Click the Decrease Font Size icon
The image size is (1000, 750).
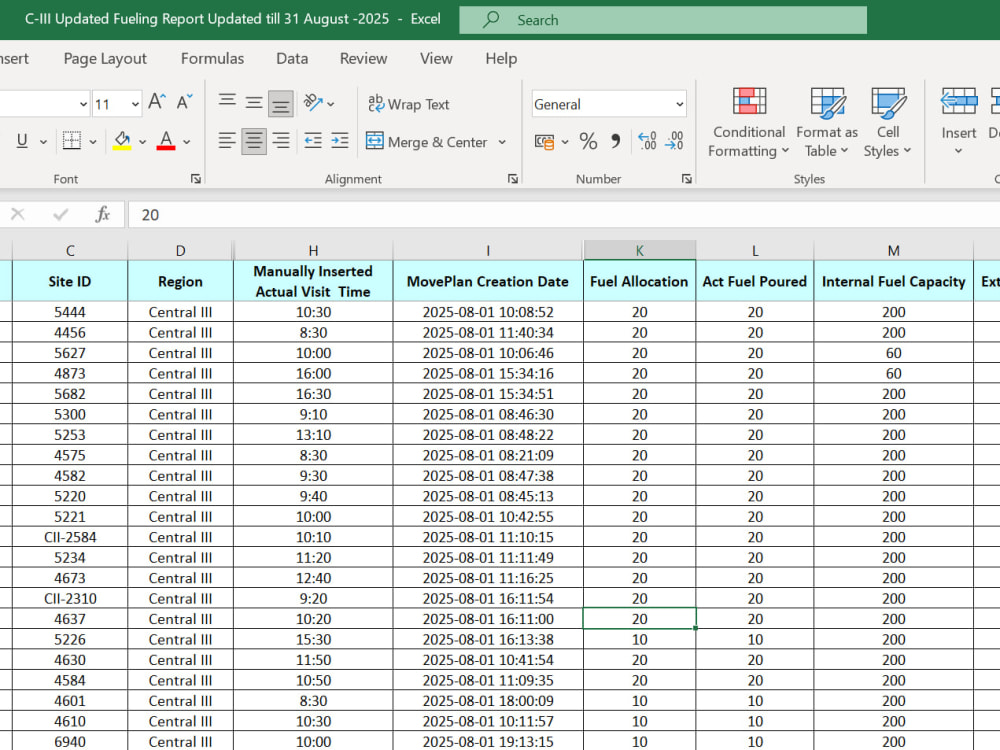(184, 102)
